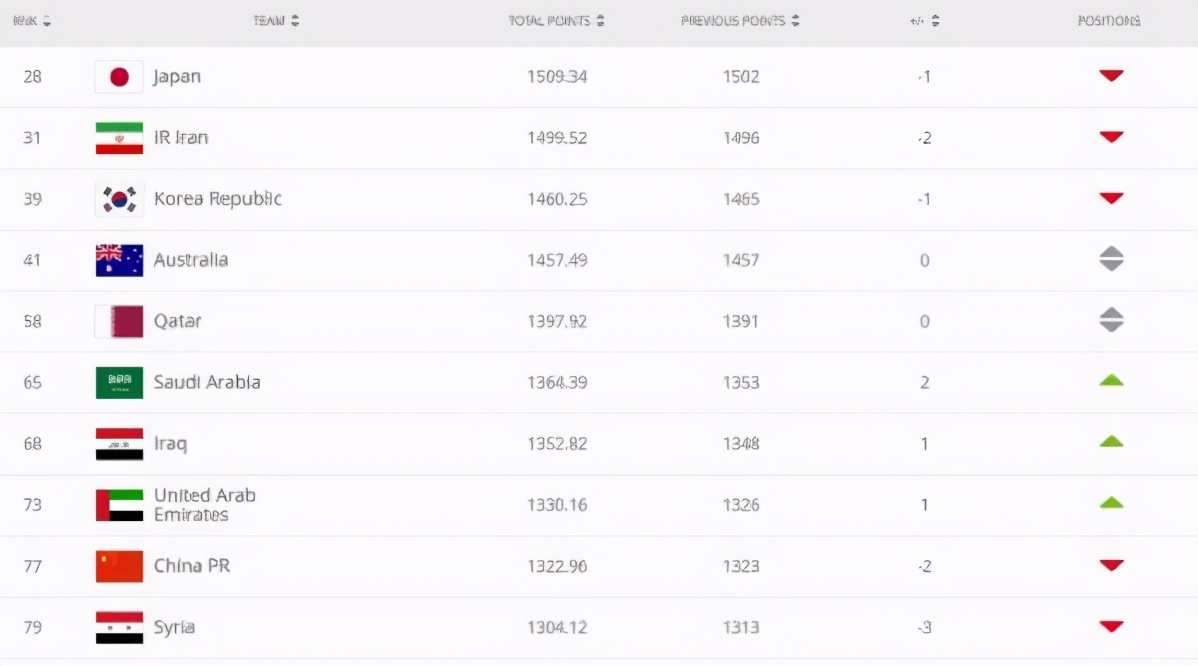Screen dimensions: 1198x666
Task: Click the China PR flag icon
Action: [119, 566]
